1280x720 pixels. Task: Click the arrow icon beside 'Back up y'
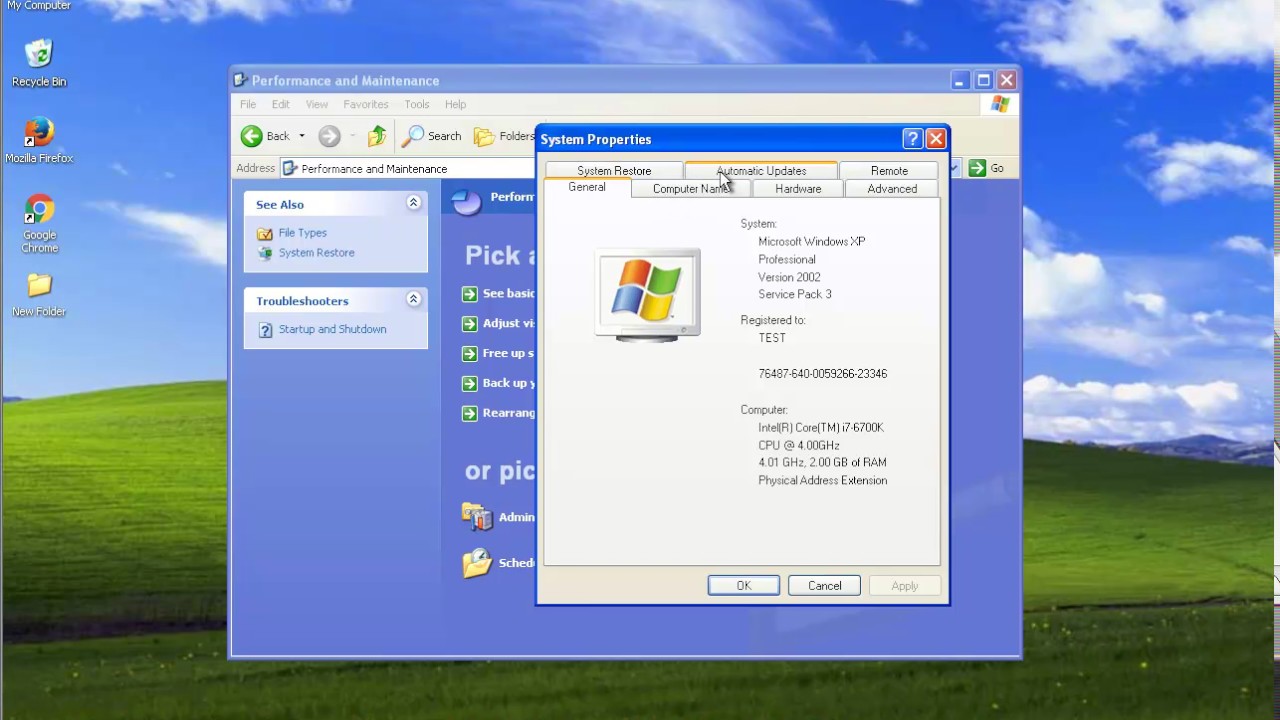point(470,384)
